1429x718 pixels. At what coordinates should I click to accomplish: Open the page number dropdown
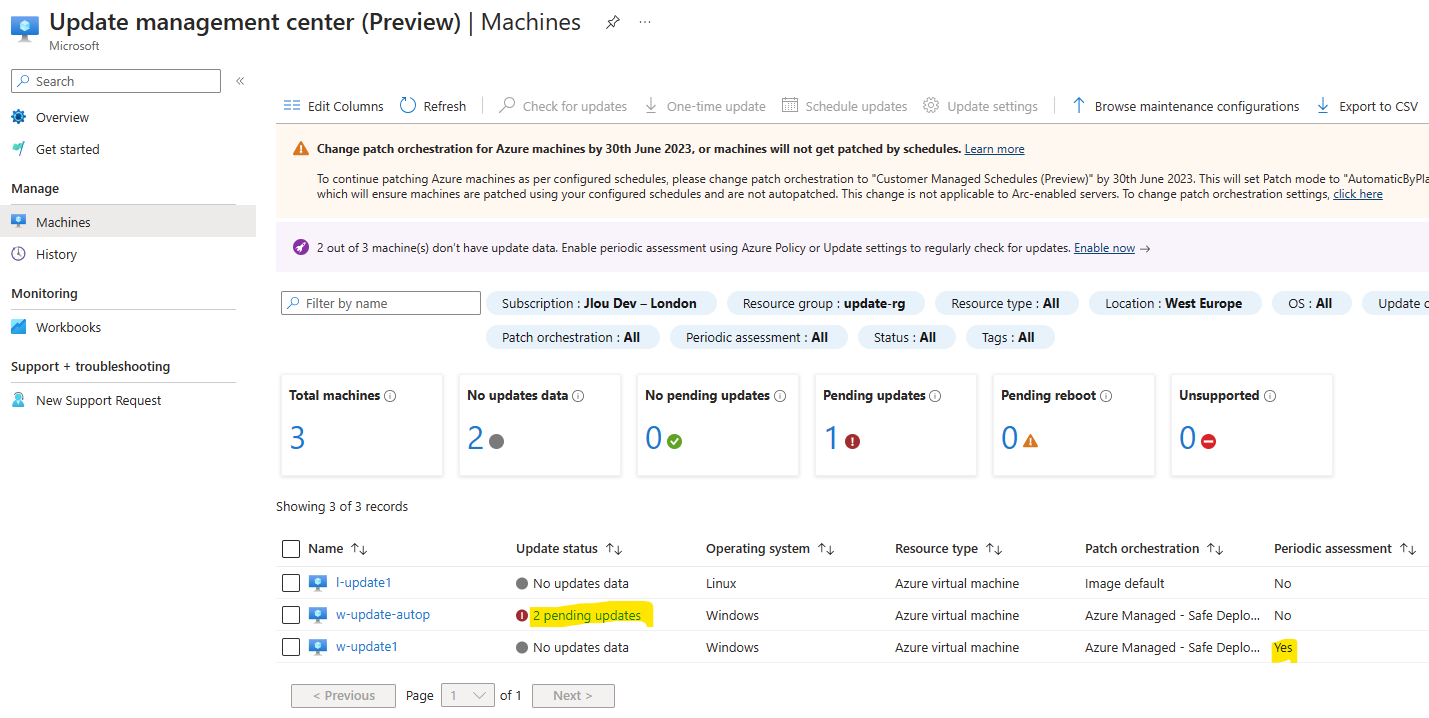coord(468,696)
